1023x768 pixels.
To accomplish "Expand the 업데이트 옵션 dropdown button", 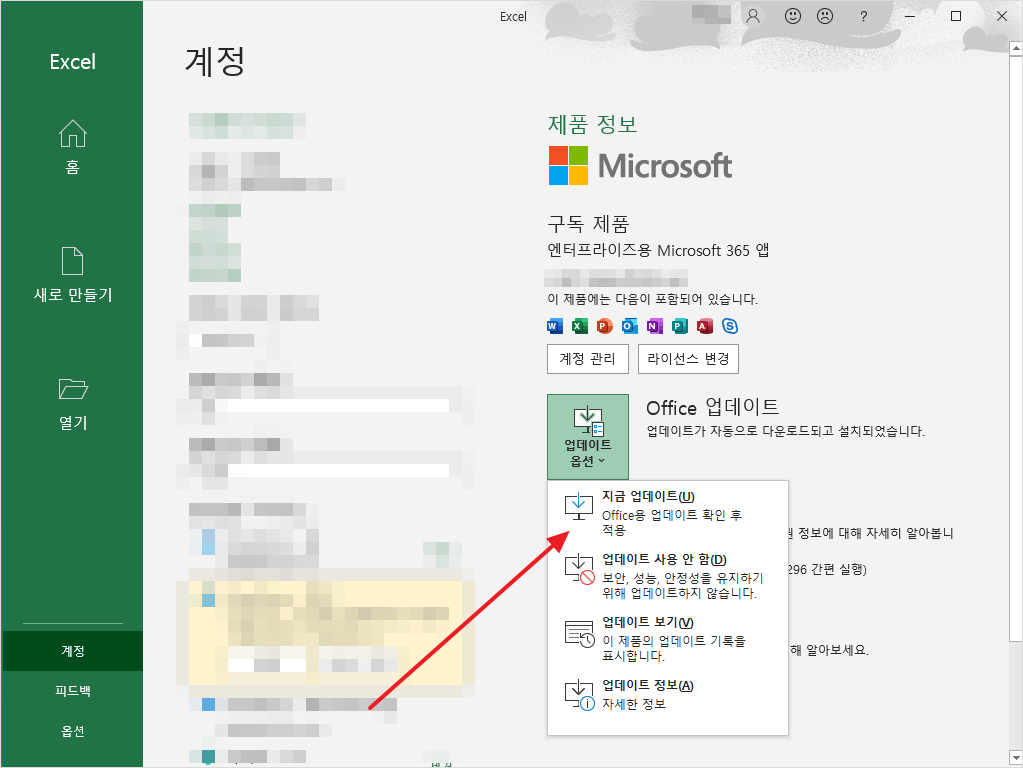I will coord(588,437).
